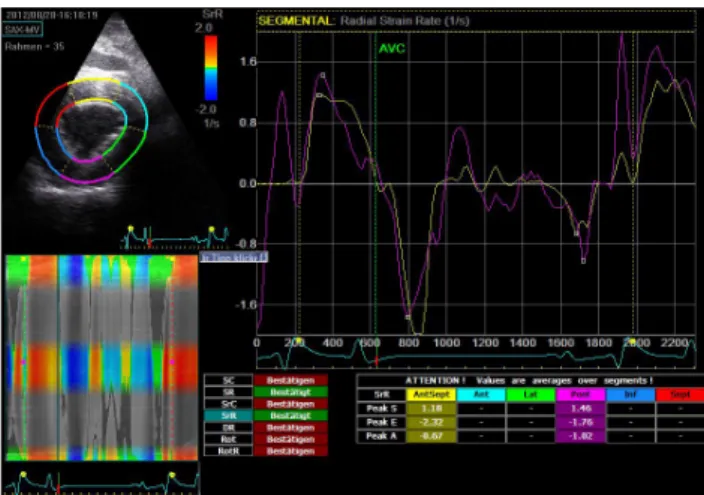Click the Post Peak A value -1.02
Image resolution: width=704 pixels, height=495 pixels.
(581, 436)
